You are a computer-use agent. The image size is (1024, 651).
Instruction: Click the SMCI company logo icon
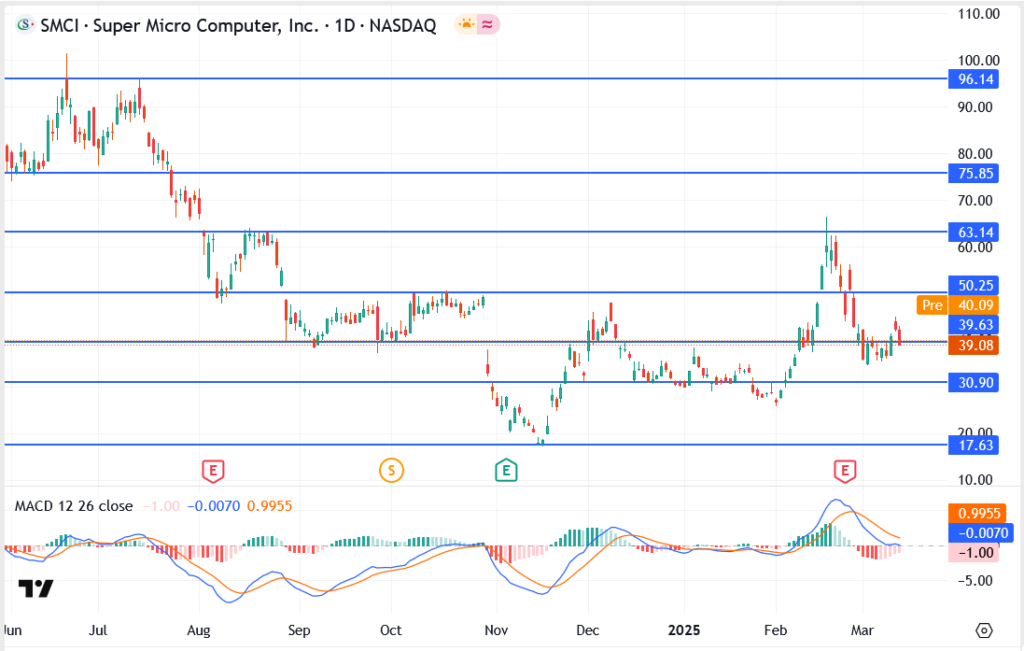[23, 26]
